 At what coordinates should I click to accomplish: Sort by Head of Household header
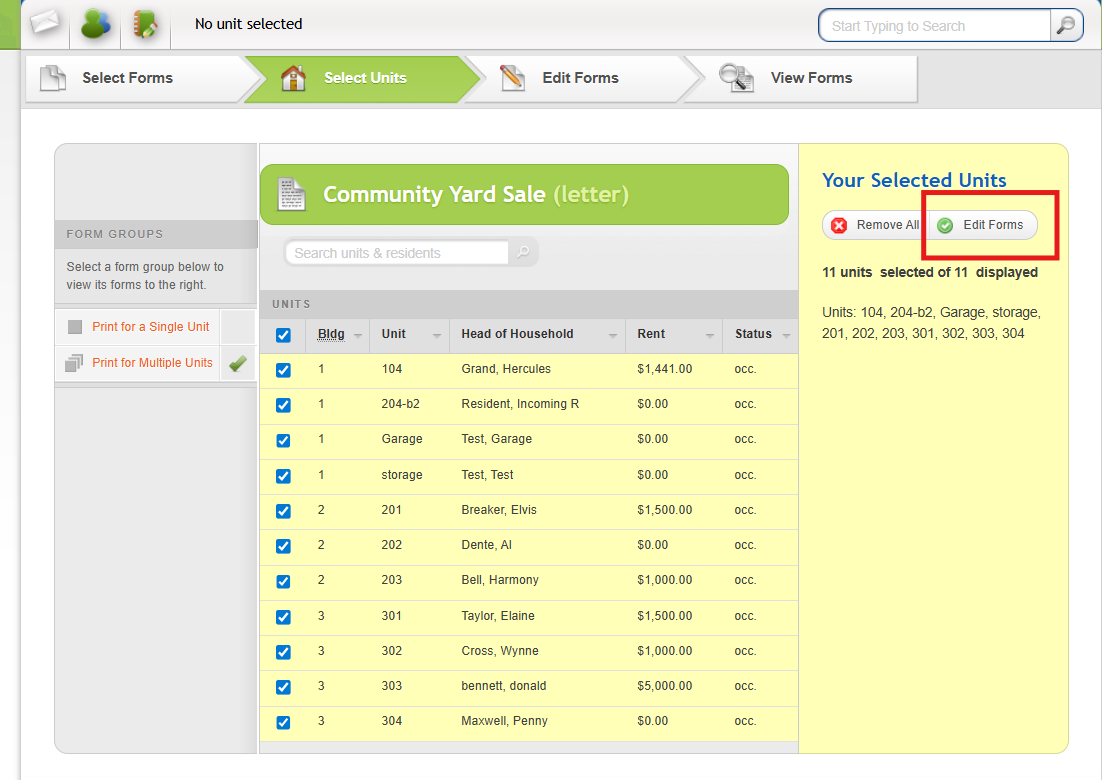[x=517, y=334]
